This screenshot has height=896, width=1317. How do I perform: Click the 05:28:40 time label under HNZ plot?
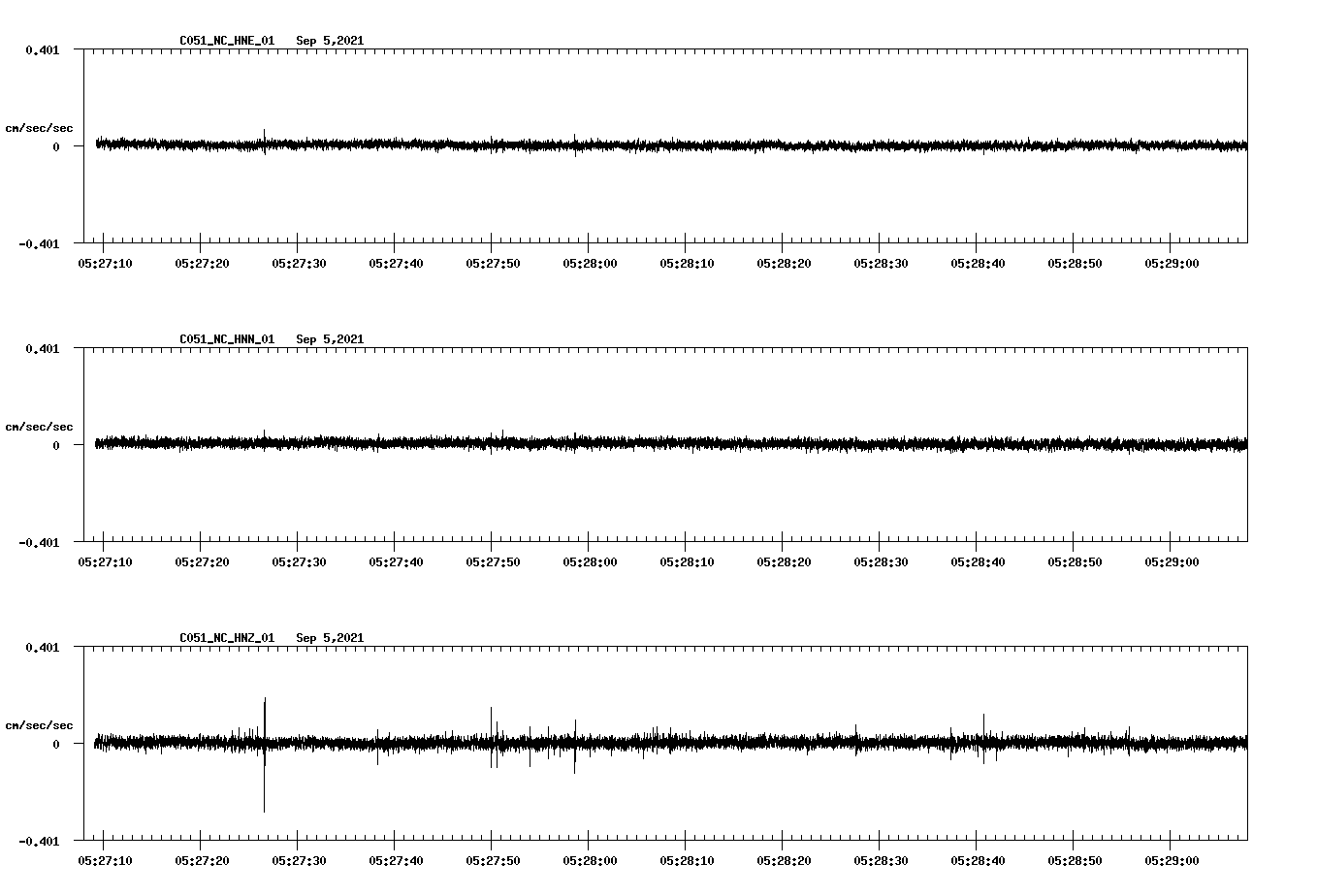click(978, 861)
